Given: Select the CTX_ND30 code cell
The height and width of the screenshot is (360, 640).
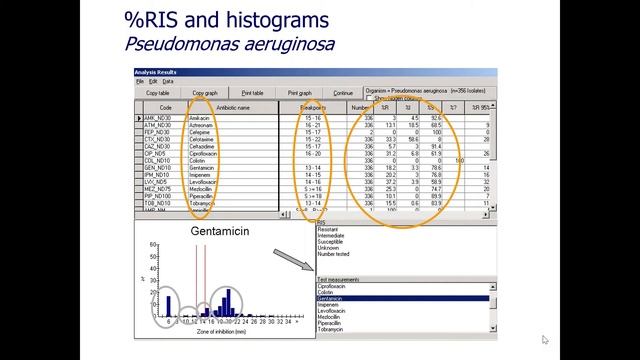Looking at the screenshot, I should (x=165, y=140).
